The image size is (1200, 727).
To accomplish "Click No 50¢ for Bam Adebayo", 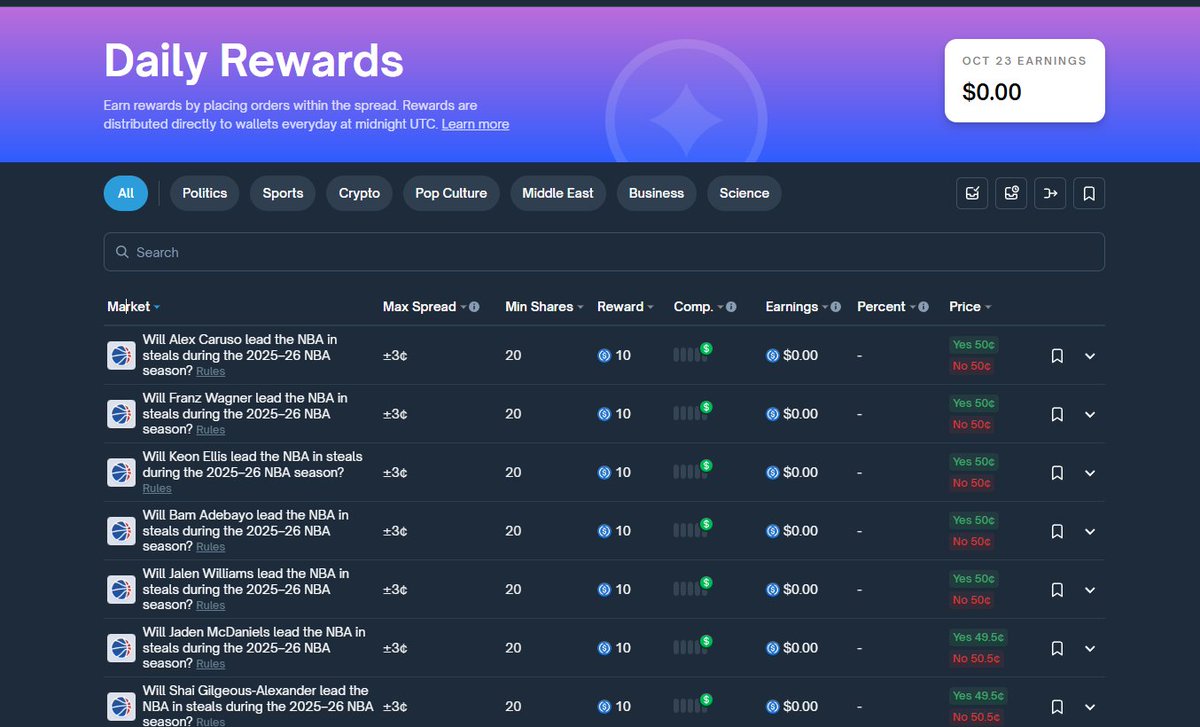I will click(971, 542).
